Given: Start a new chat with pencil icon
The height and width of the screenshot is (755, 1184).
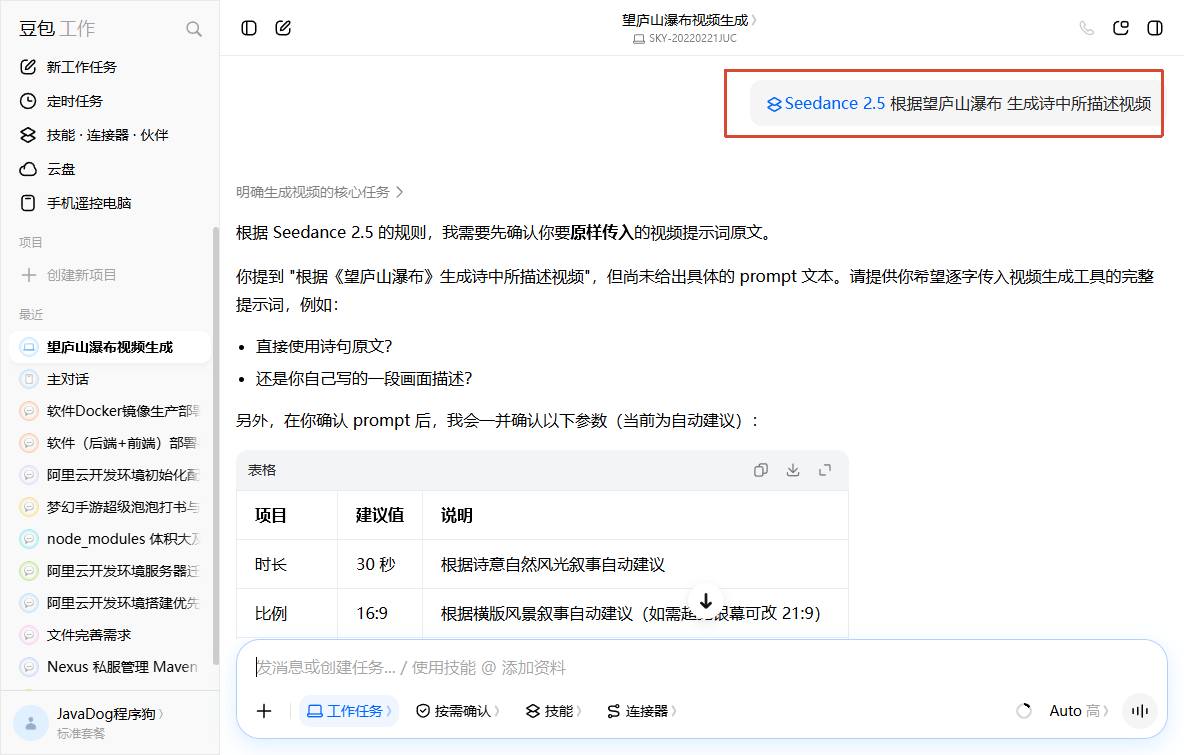Looking at the screenshot, I should [283, 28].
